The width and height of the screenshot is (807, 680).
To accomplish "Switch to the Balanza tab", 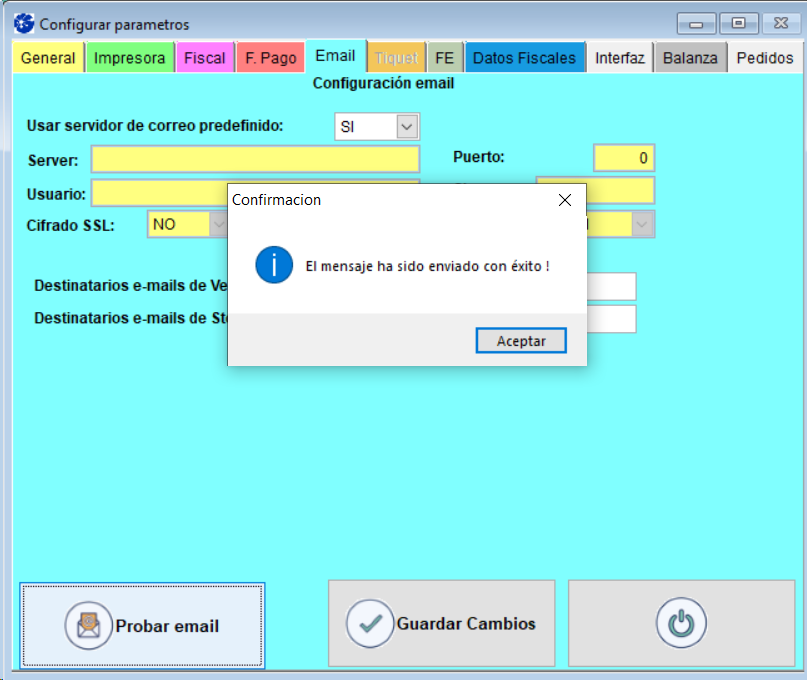I will 690,58.
